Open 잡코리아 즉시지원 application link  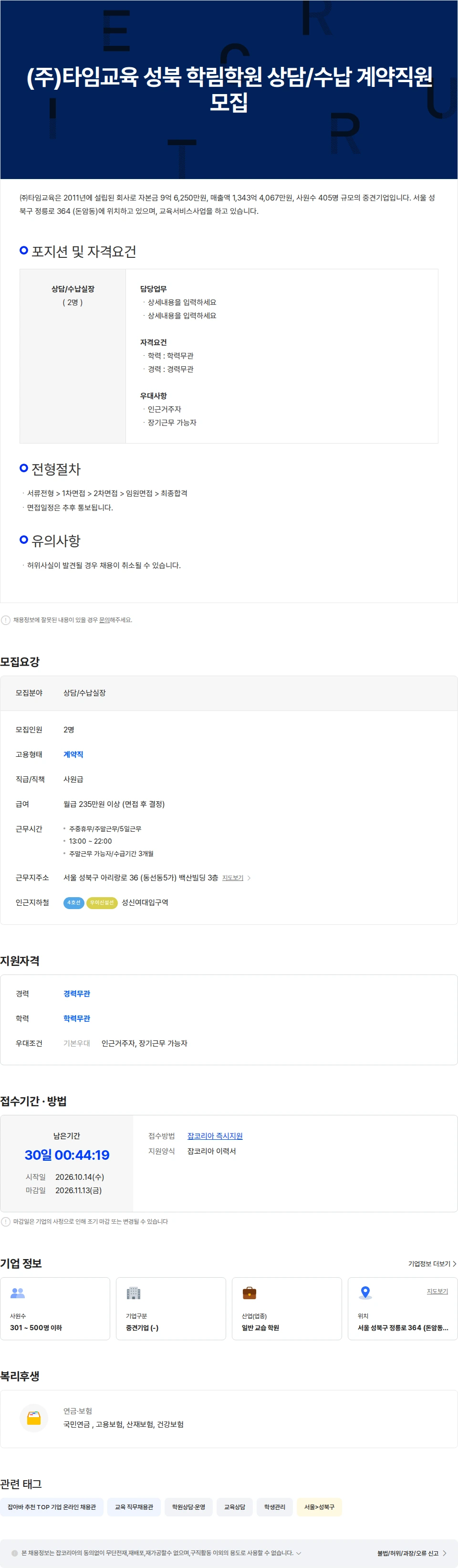tap(215, 1136)
